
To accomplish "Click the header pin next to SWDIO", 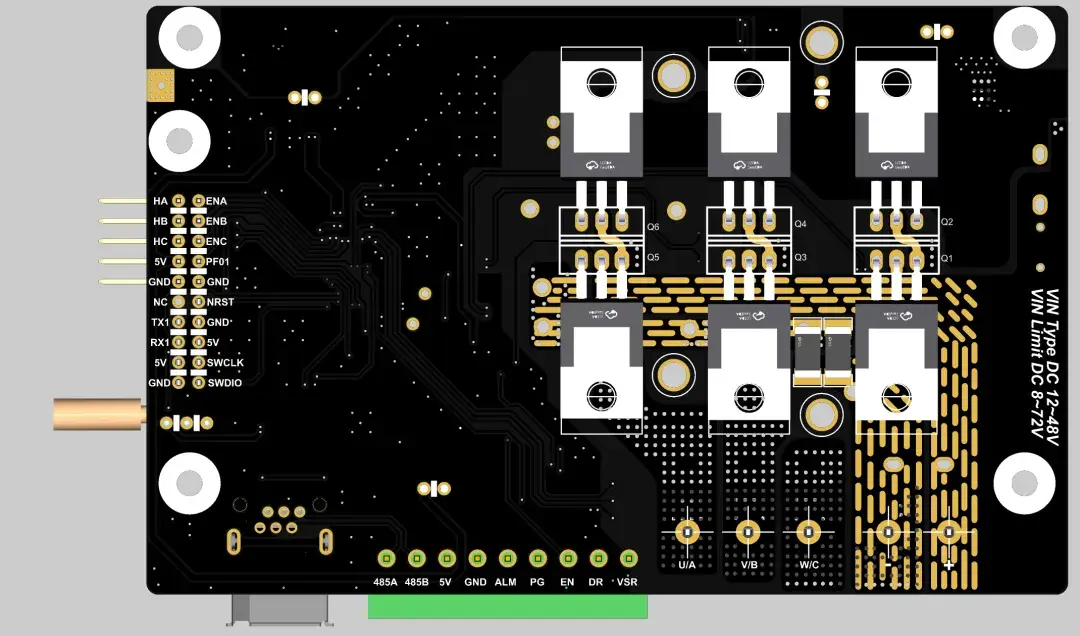I will click(x=198, y=382).
